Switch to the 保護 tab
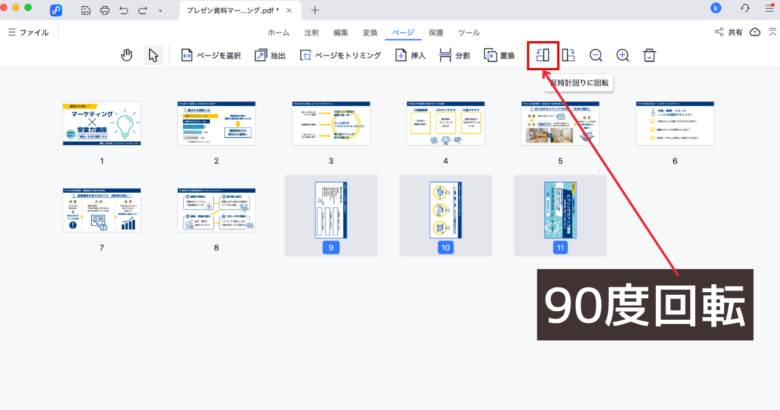 pos(437,32)
